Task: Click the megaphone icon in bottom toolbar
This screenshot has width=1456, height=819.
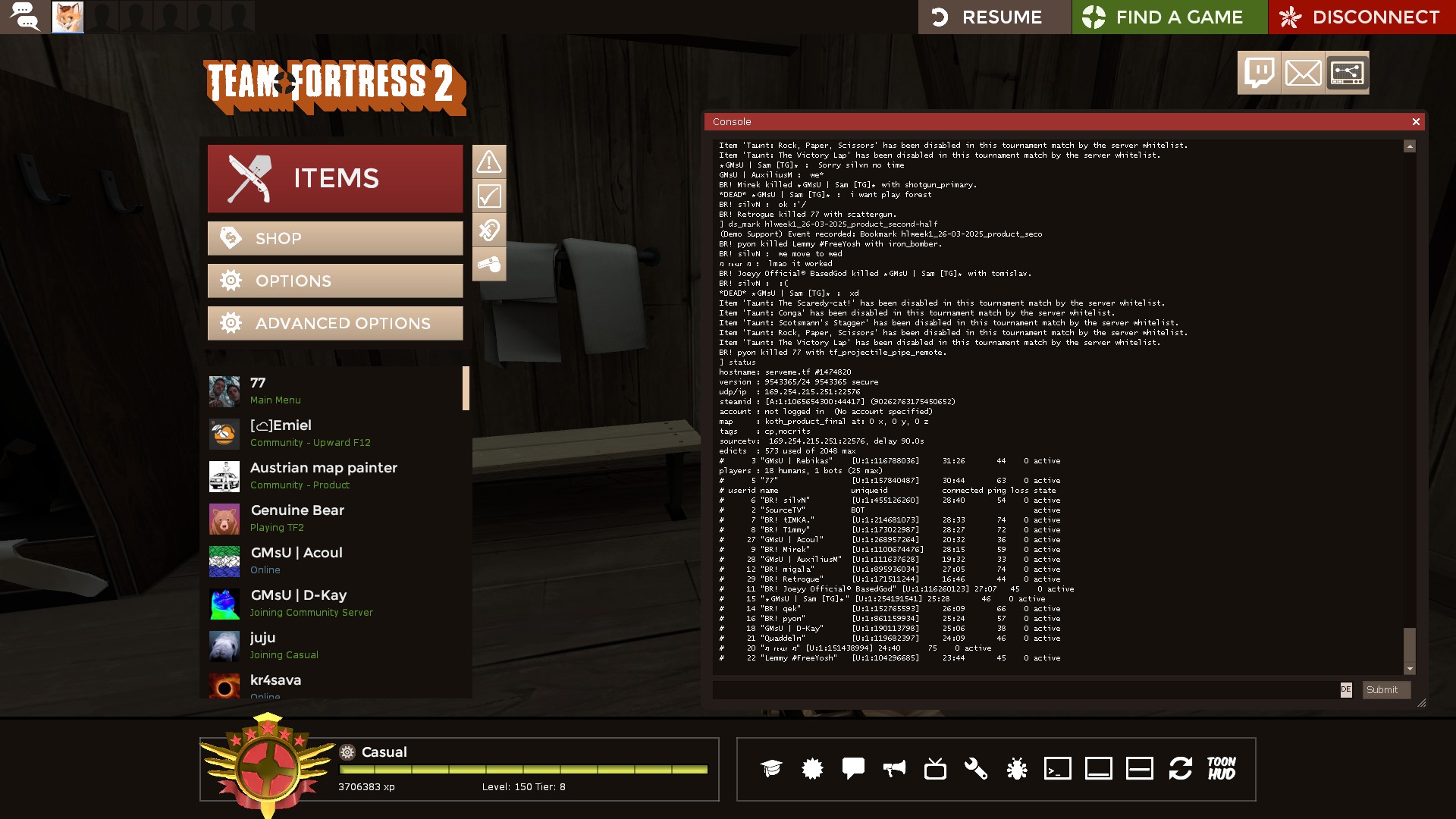Action: [894, 768]
